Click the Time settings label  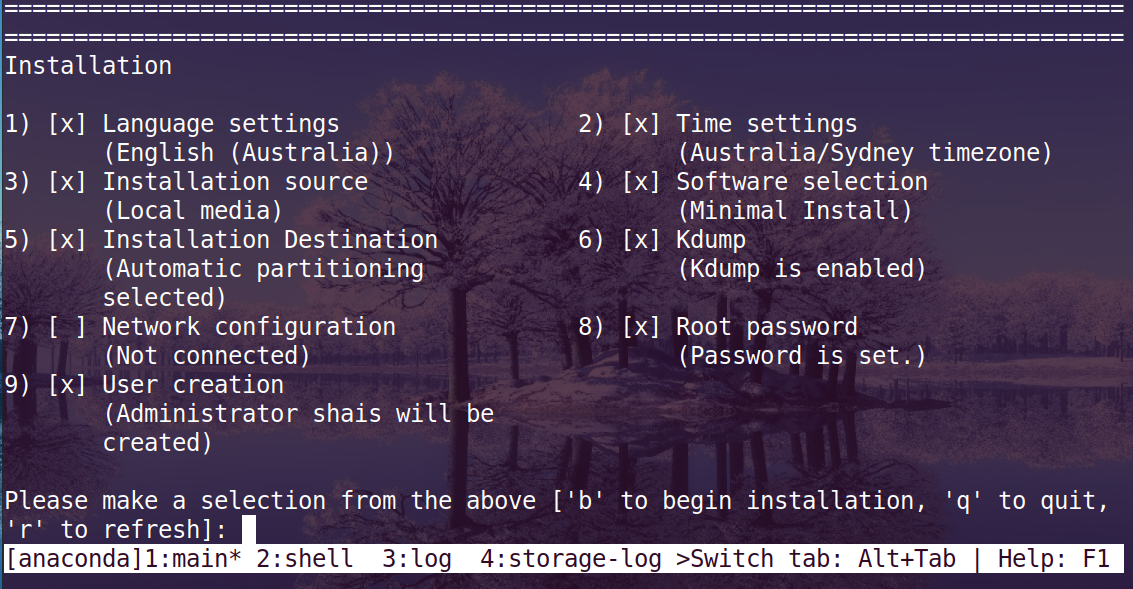coord(767,124)
